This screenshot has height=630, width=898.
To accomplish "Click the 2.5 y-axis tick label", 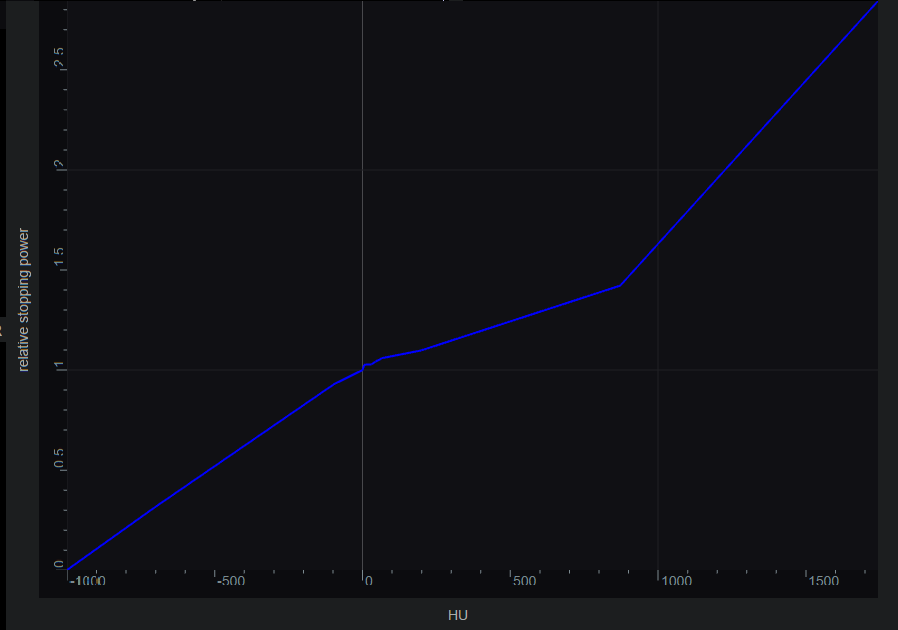I will coord(59,58).
